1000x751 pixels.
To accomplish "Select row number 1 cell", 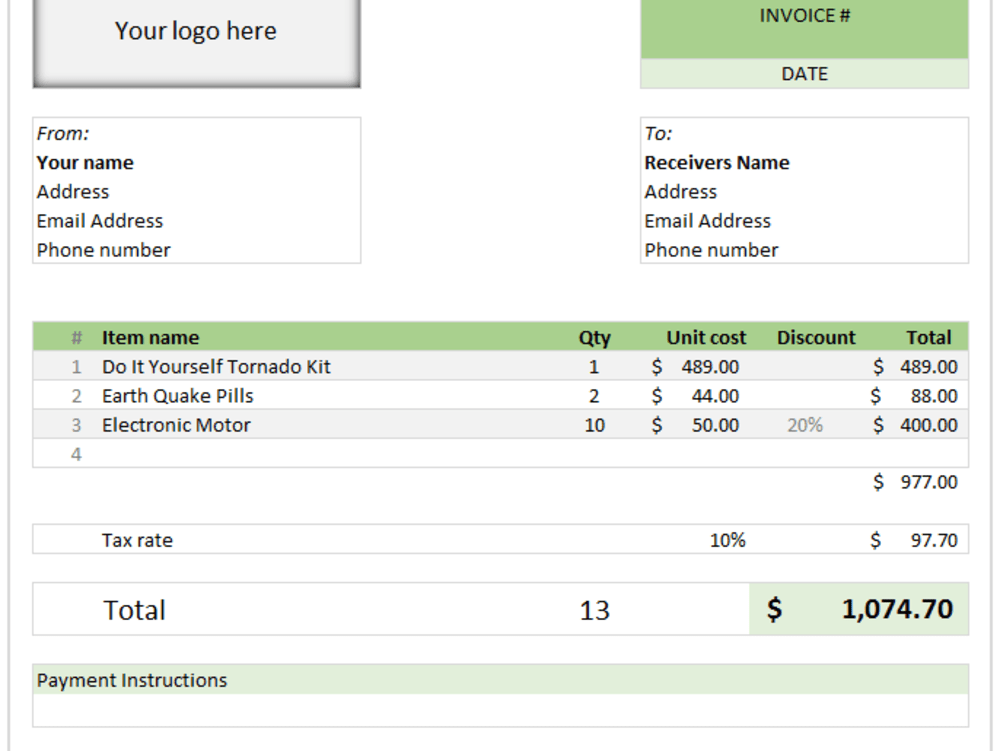I will tap(77, 367).
